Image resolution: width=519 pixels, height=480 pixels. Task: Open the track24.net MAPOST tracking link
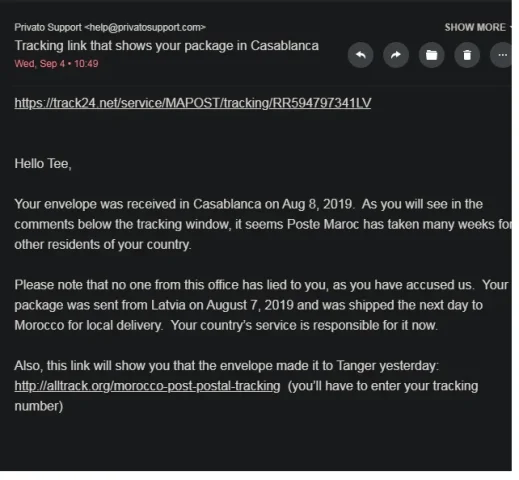click(193, 103)
